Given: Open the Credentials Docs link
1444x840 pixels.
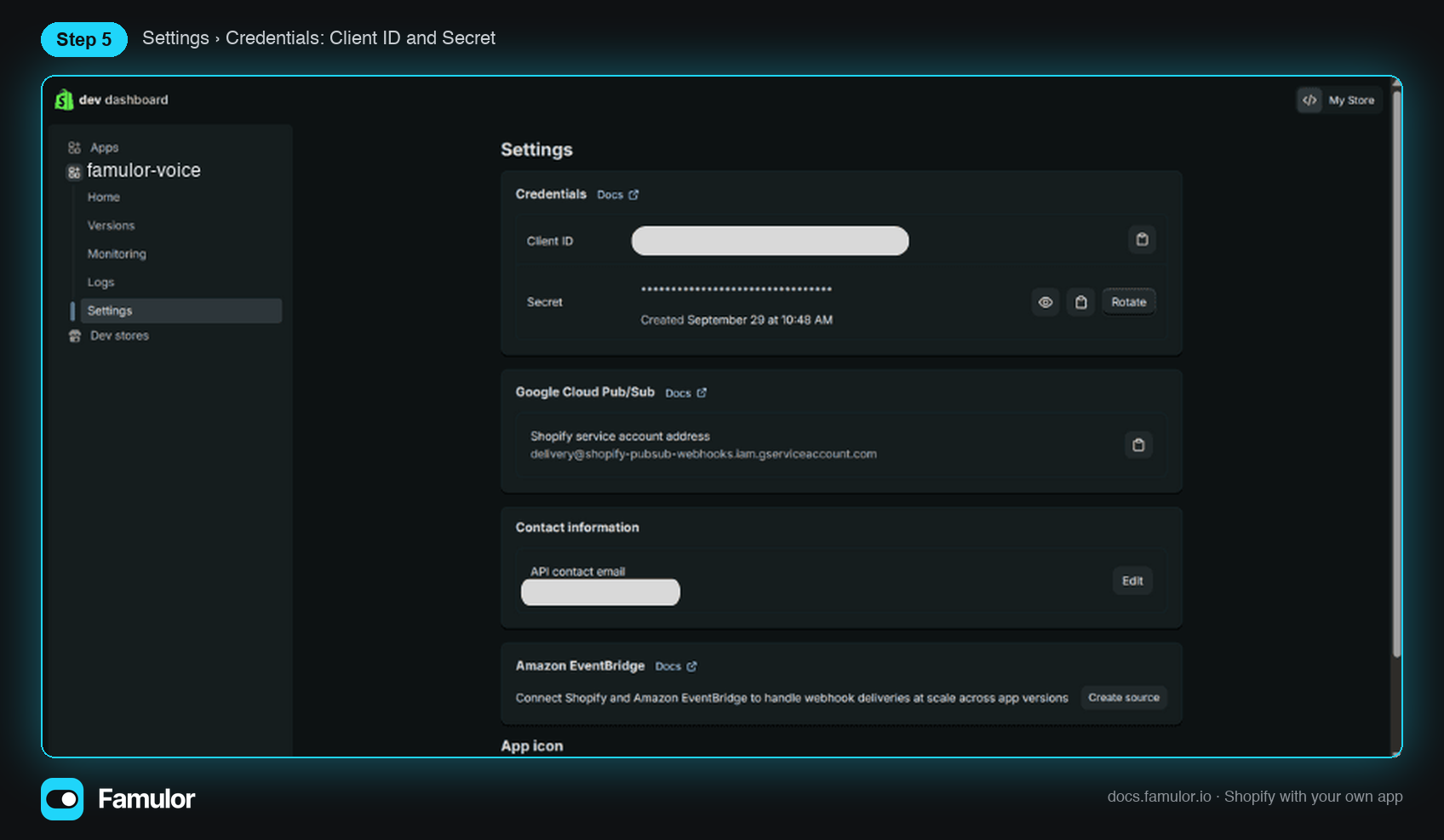Looking at the screenshot, I should point(610,195).
